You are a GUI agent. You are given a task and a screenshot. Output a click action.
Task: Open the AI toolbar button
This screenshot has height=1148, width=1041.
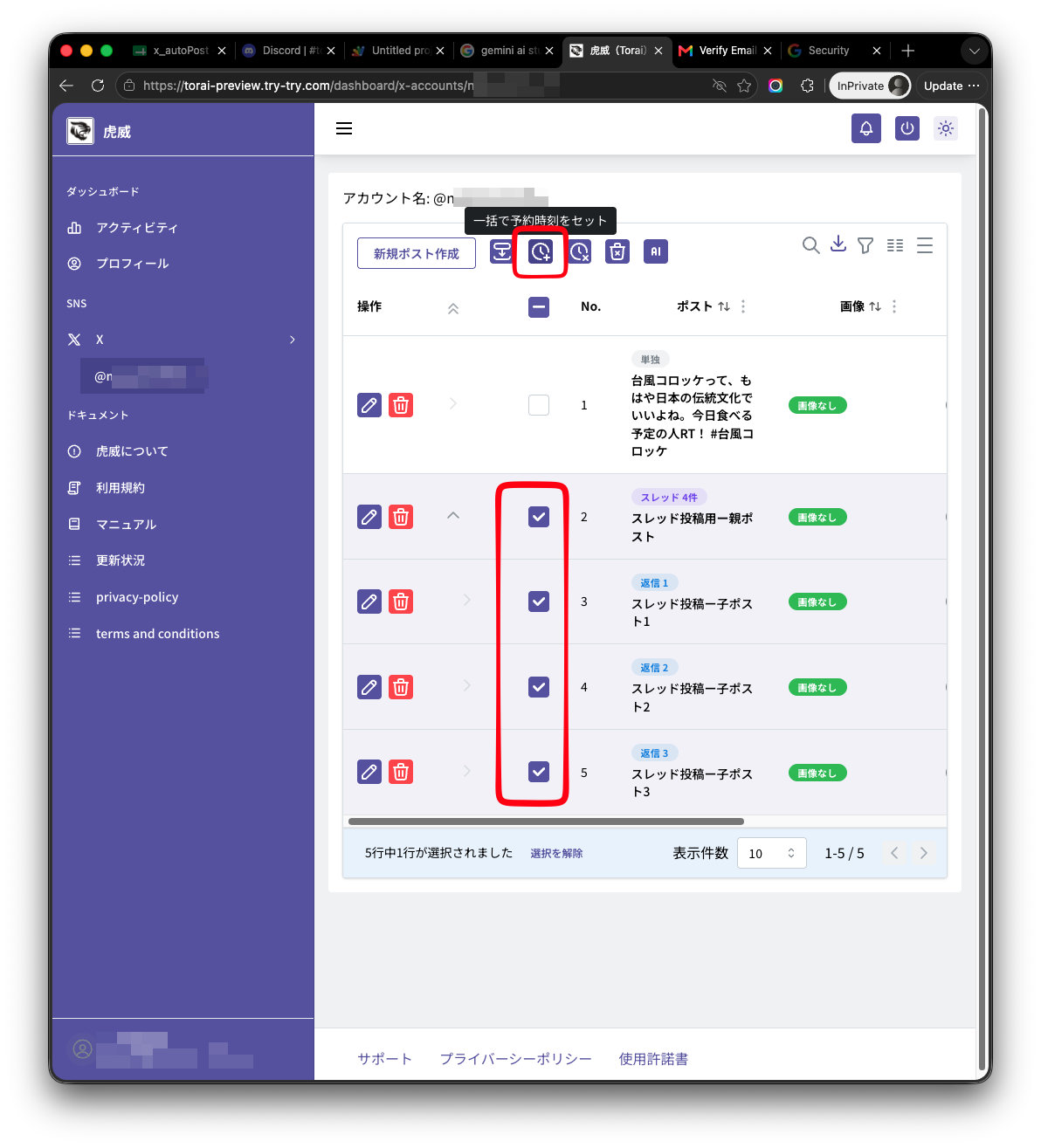[x=656, y=251]
